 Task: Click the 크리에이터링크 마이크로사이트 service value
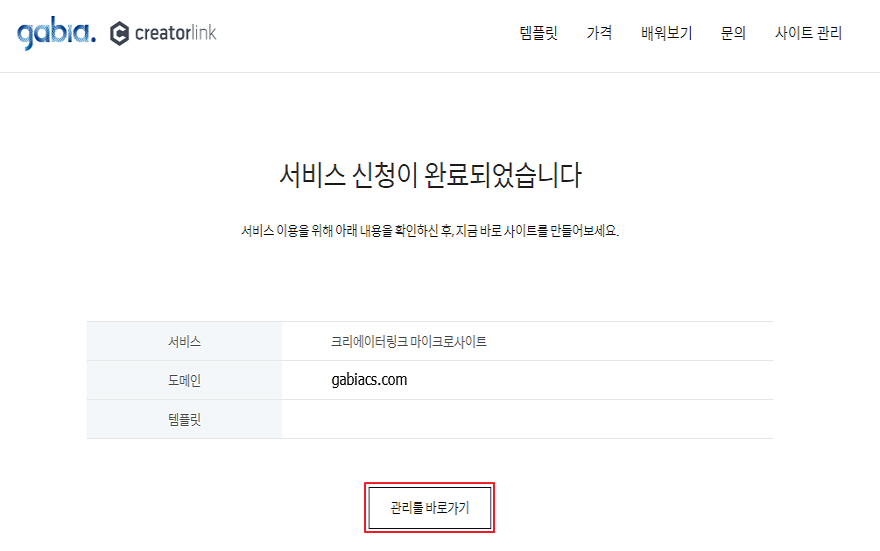[x=409, y=342]
